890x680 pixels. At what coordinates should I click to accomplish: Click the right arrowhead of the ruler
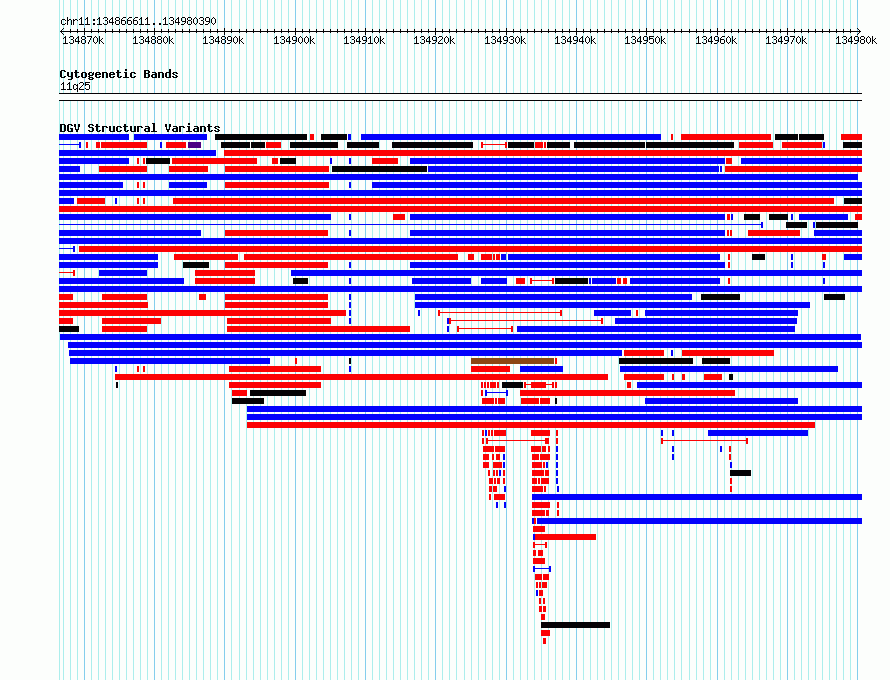(859, 31)
